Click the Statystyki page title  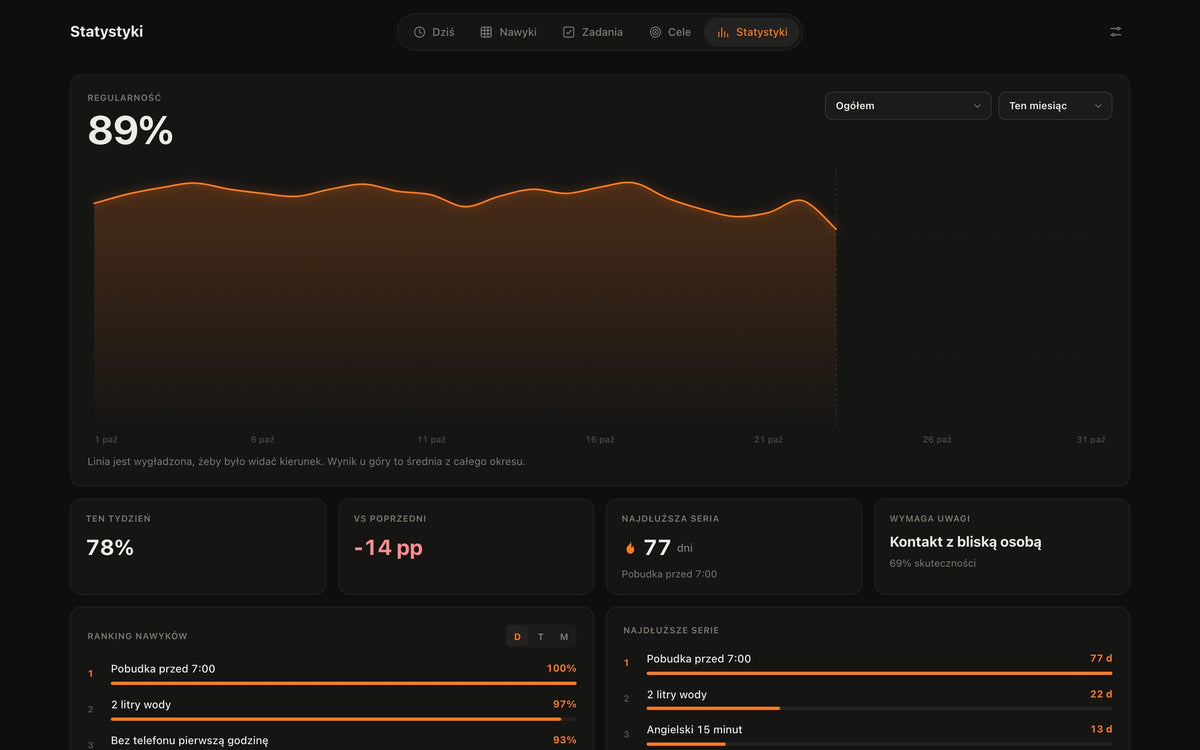click(x=106, y=32)
